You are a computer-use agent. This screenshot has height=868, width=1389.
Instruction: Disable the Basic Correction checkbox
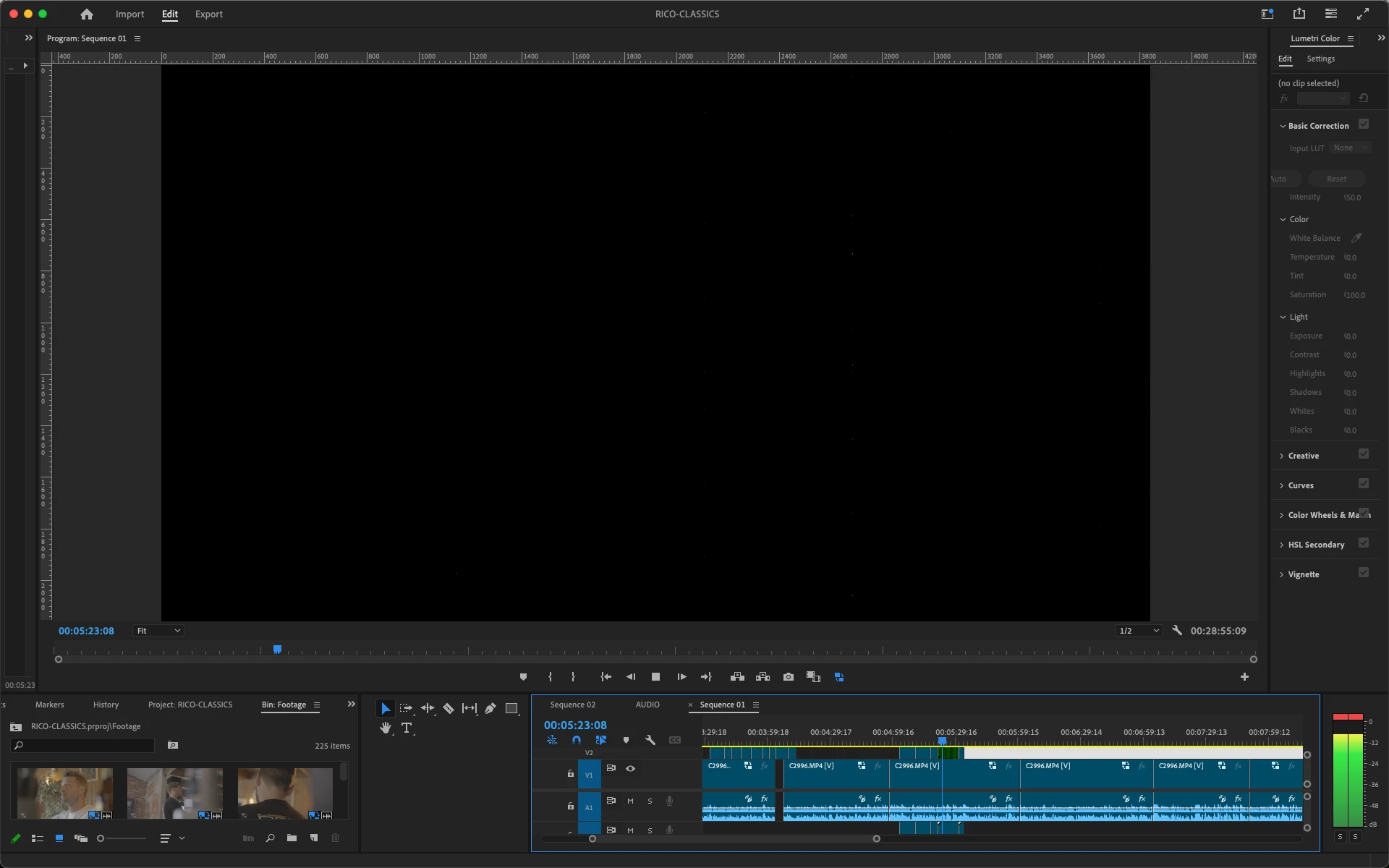1364,124
